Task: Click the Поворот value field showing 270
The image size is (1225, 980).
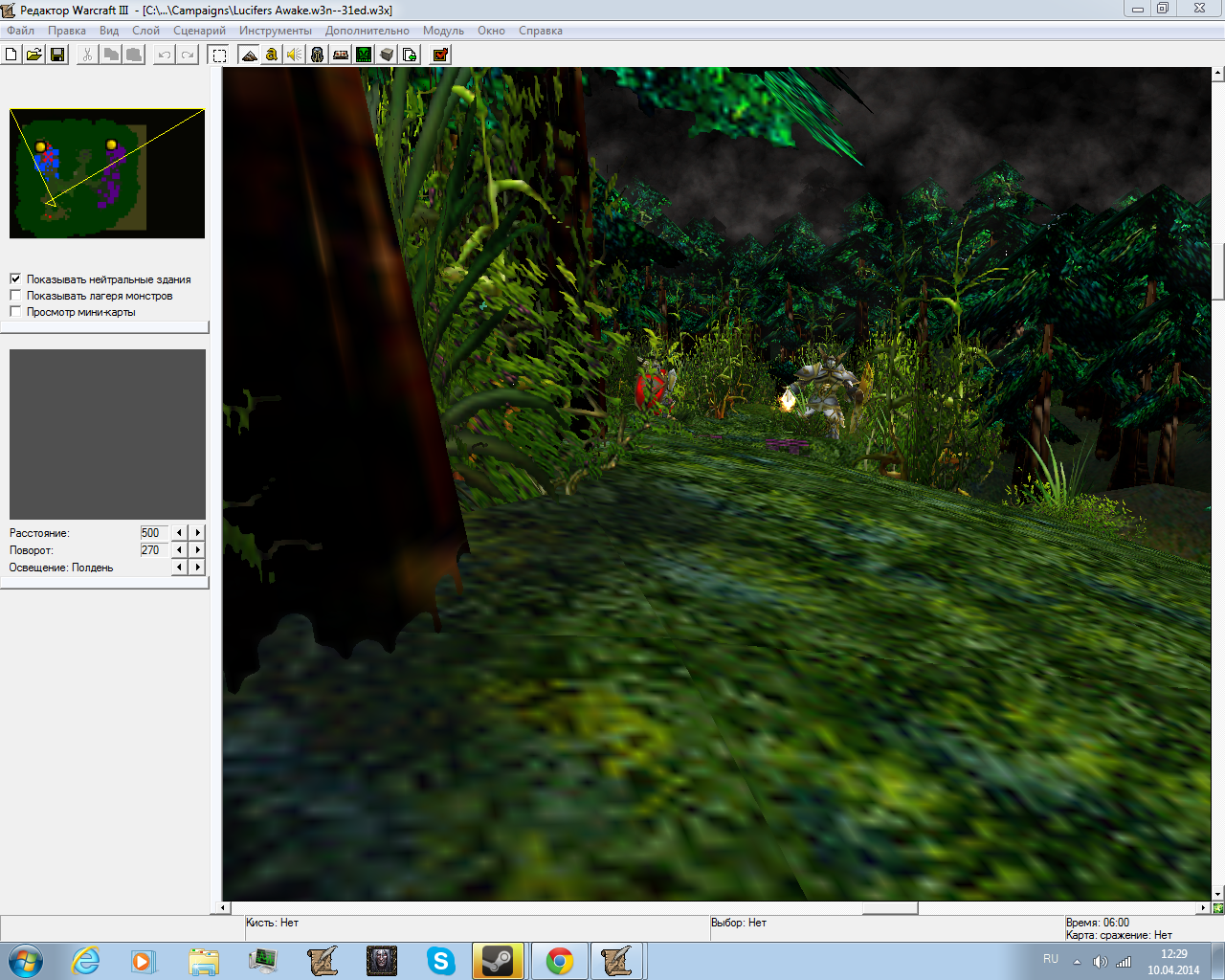Action: [x=154, y=550]
